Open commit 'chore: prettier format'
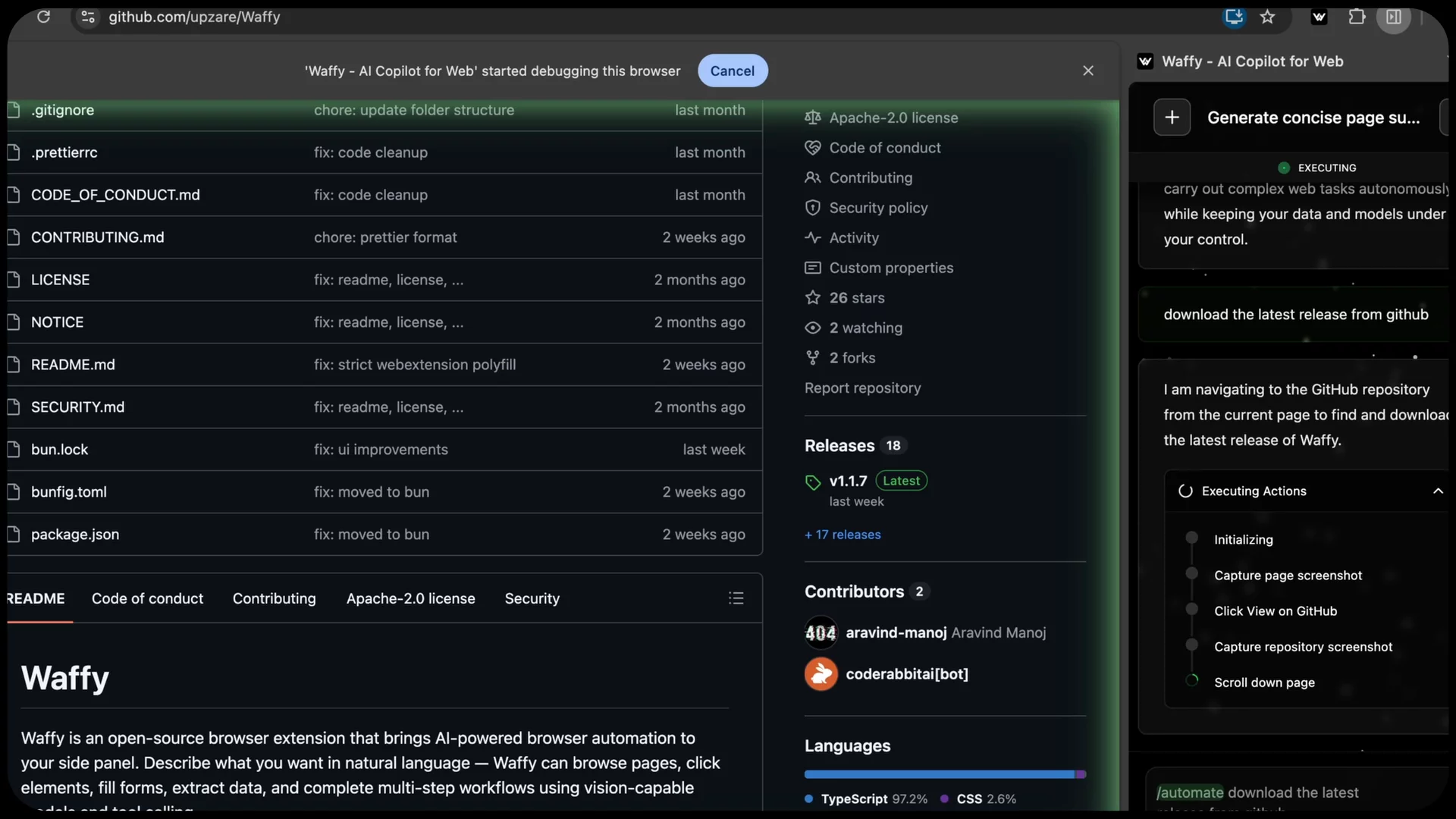 click(385, 237)
